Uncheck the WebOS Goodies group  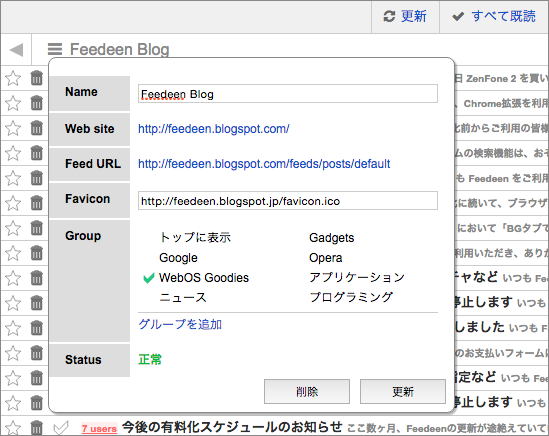click(x=196, y=278)
